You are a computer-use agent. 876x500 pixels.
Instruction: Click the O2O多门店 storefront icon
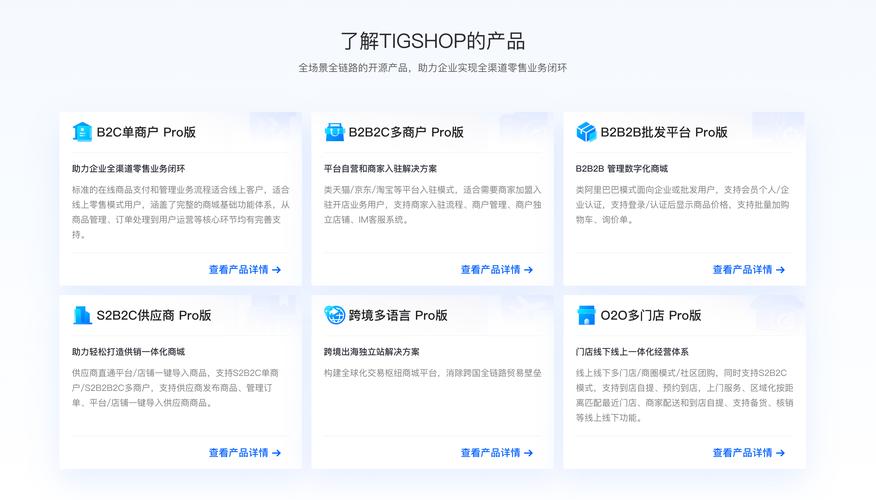coord(586,315)
